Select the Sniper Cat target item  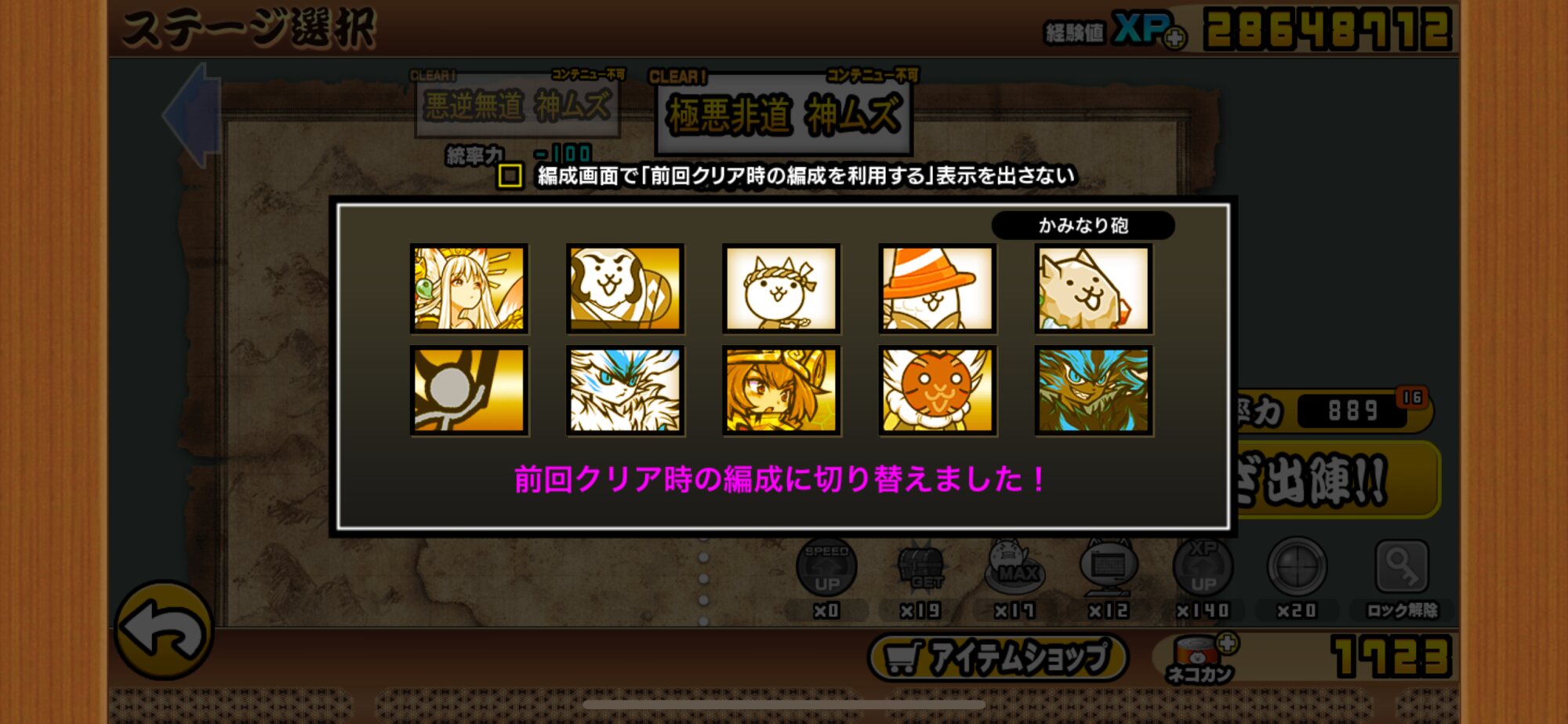click(x=1297, y=568)
